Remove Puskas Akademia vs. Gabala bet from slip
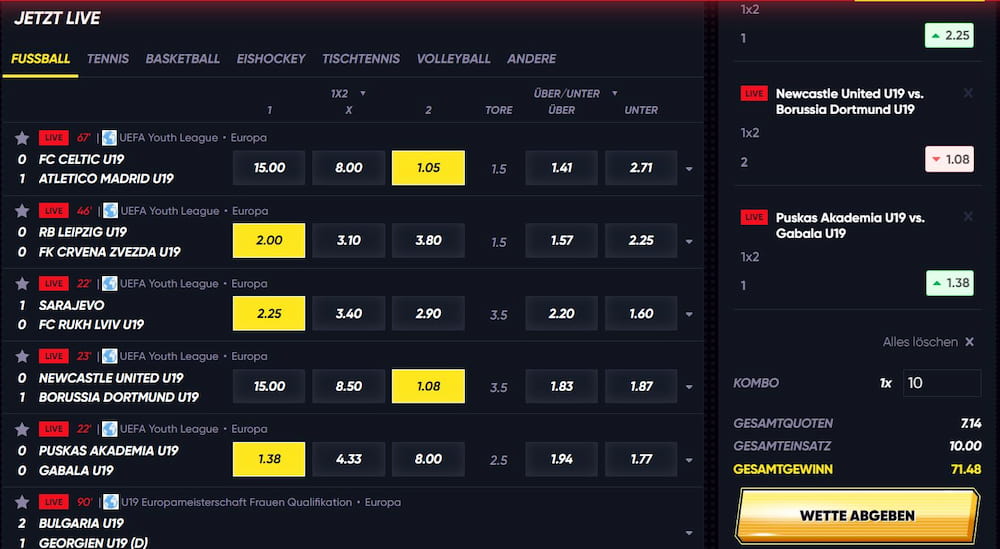This screenshot has width=1000, height=549. click(968, 217)
